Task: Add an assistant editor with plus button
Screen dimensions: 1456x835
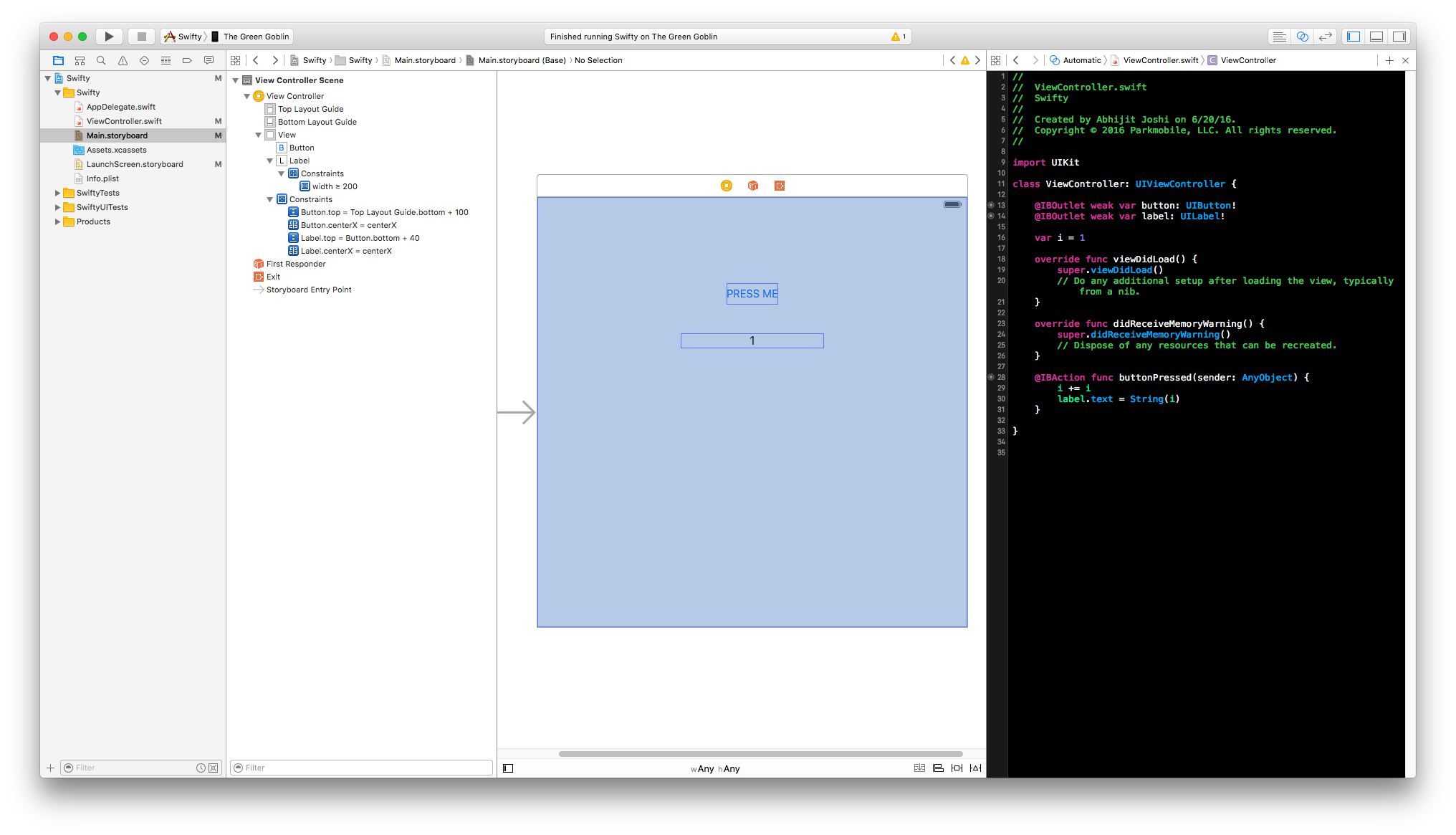Action: coord(1389,60)
